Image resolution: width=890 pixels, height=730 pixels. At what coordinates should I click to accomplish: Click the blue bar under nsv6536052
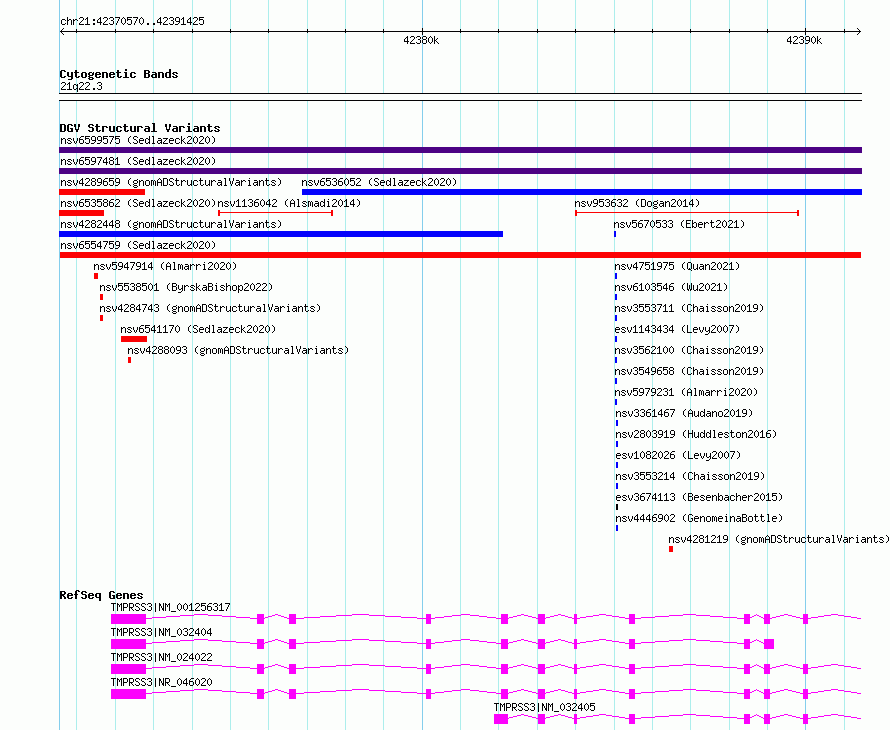(582, 192)
